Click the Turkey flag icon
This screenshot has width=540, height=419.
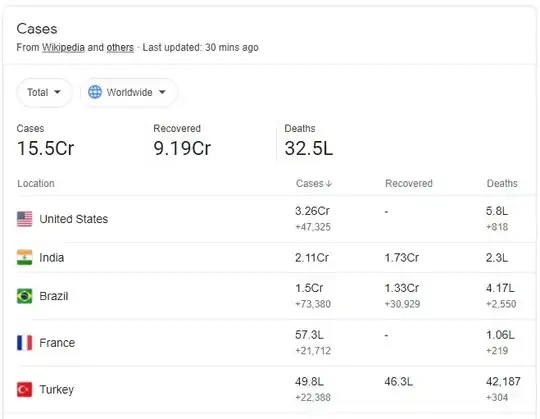tap(24, 390)
